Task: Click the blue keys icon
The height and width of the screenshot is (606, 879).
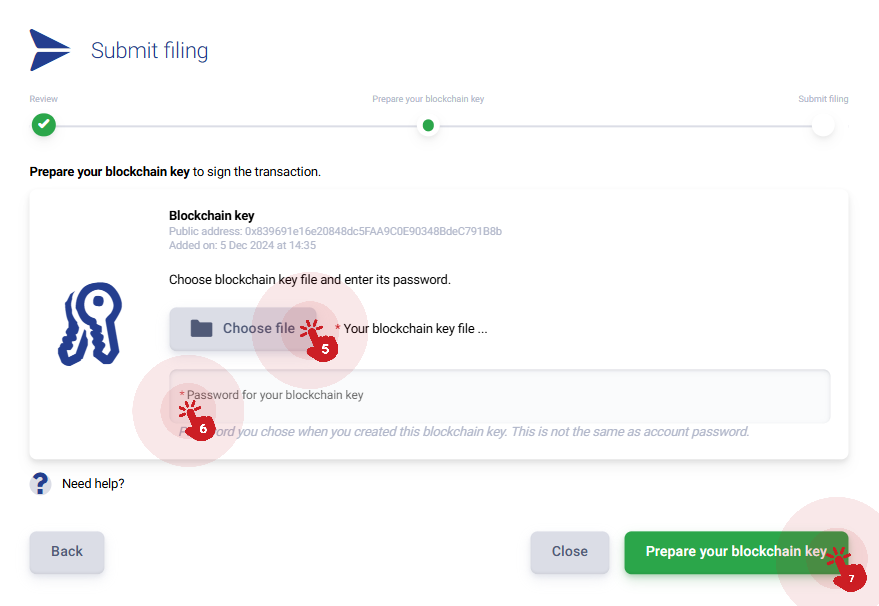Action: [x=90, y=324]
